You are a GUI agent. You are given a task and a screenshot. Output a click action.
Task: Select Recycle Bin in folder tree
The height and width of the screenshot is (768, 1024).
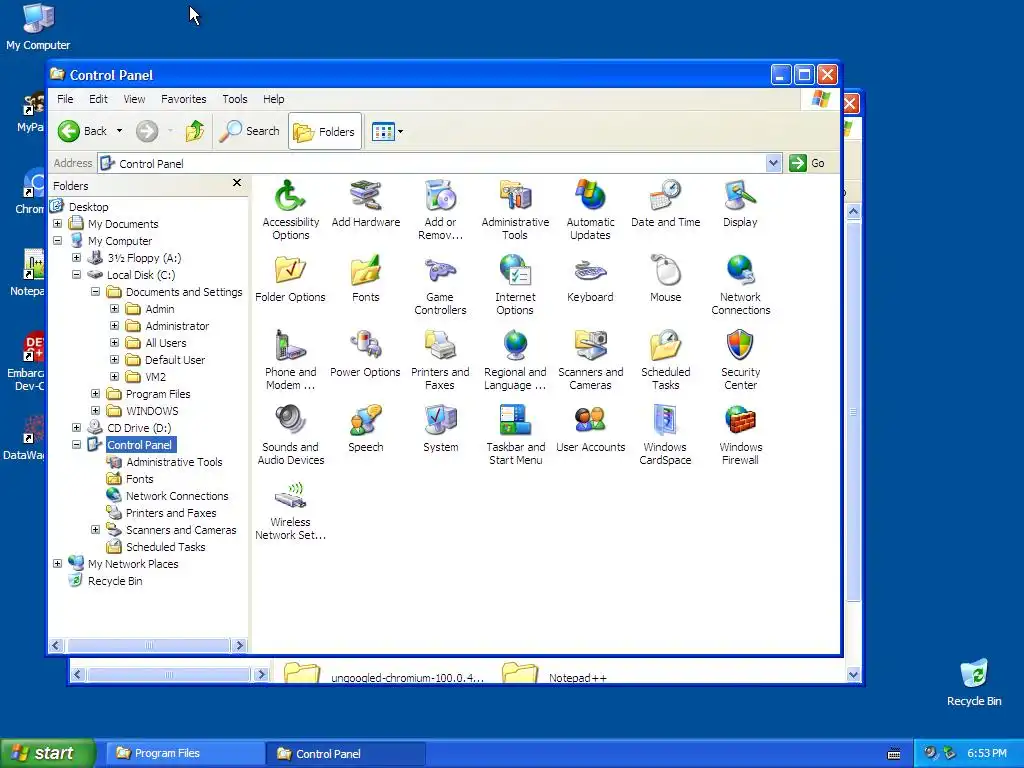(x=115, y=581)
